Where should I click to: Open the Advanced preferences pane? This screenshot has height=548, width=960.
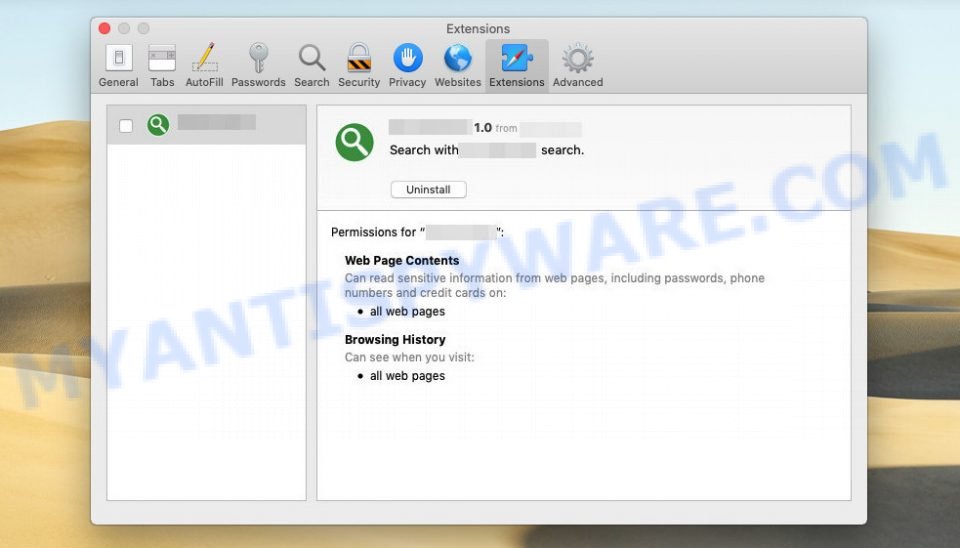[x=578, y=66]
